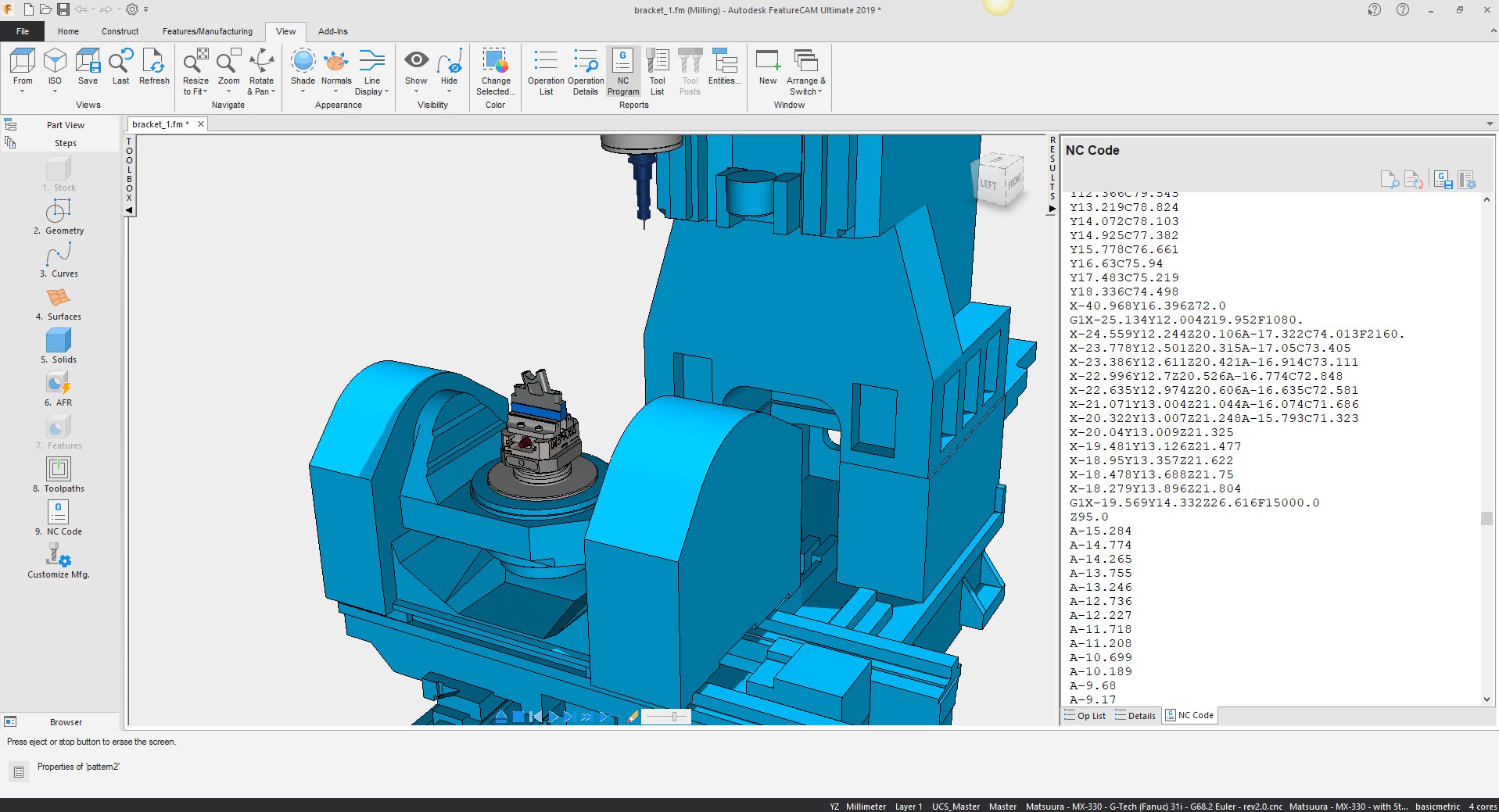Click the simulation fast forward button
This screenshot has height=812, width=1499.
(x=586, y=717)
